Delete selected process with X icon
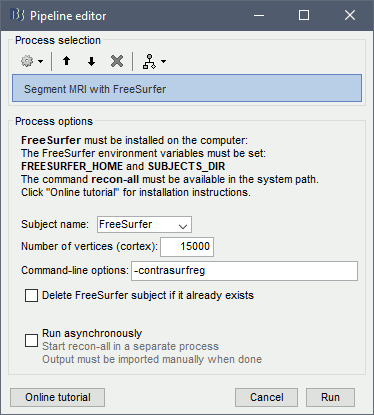Image resolution: width=374 pixels, height=415 pixels. tap(117, 61)
